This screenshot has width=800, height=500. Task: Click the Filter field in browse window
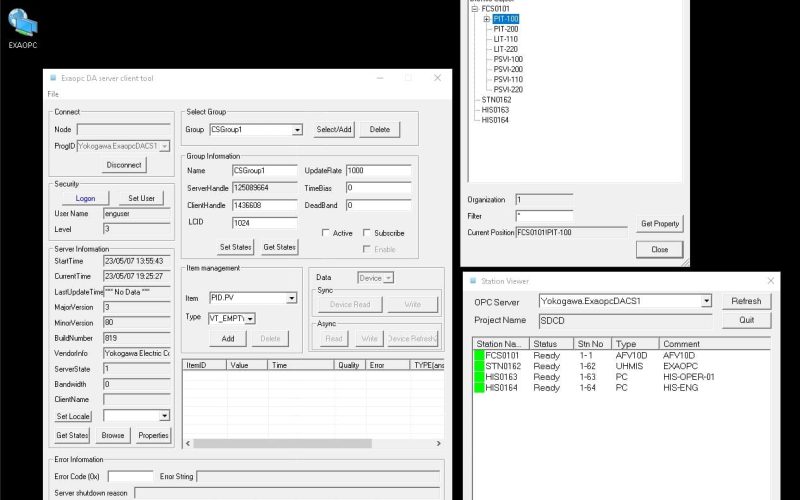[x=544, y=216]
